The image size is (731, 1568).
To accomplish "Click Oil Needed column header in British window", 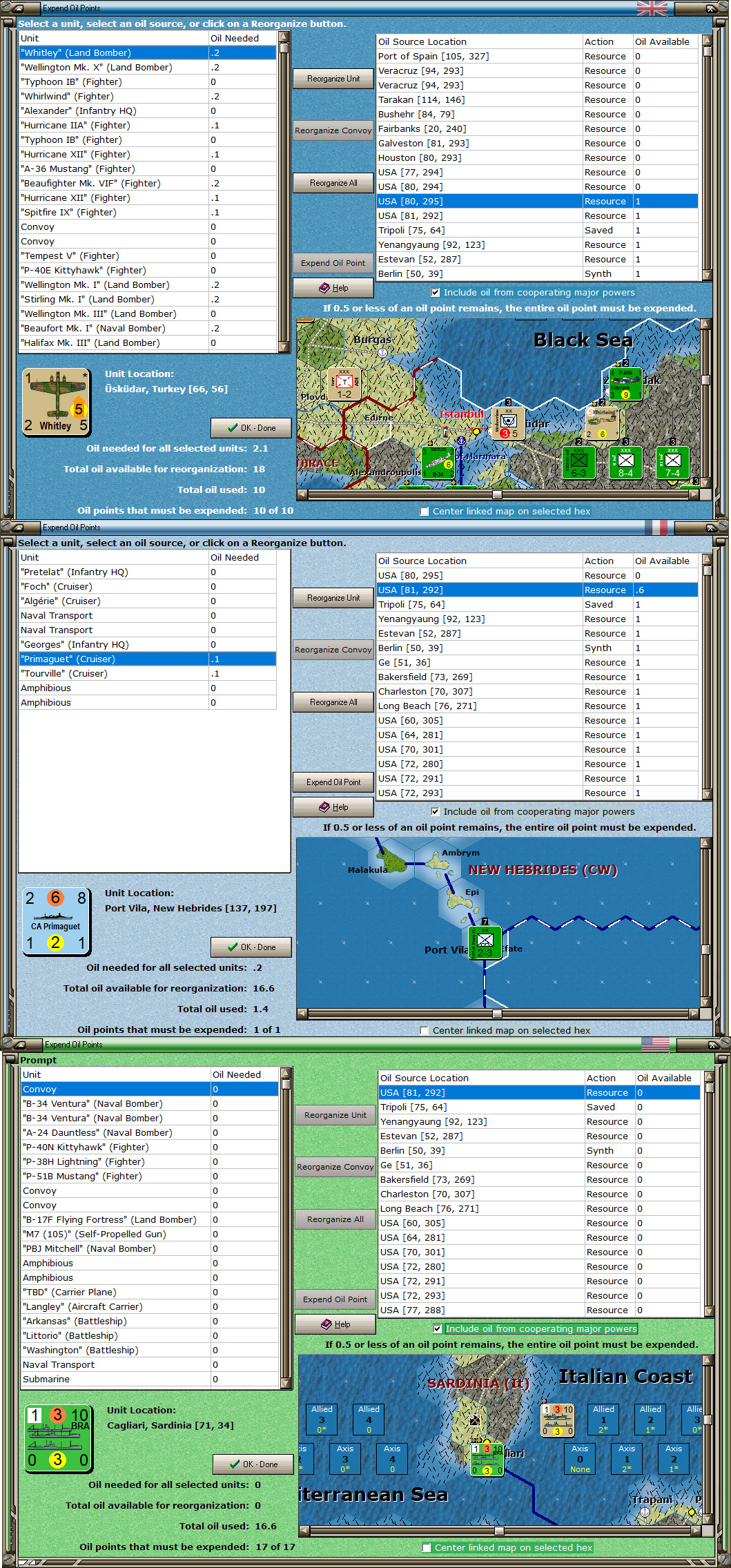I will [242, 39].
